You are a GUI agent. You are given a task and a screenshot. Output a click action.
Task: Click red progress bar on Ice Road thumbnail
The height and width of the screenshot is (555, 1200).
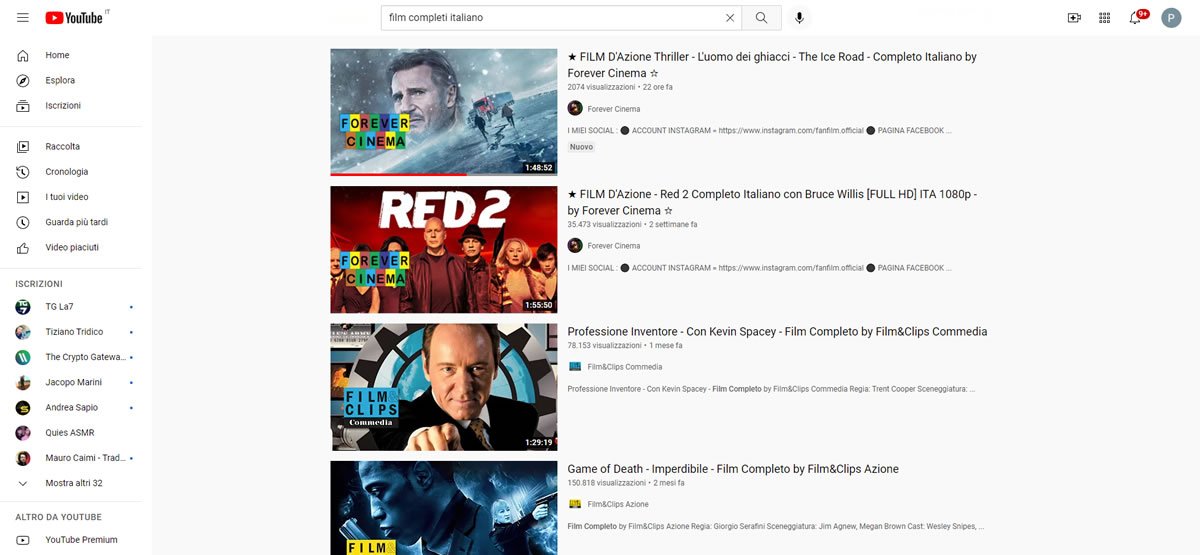click(398, 174)
